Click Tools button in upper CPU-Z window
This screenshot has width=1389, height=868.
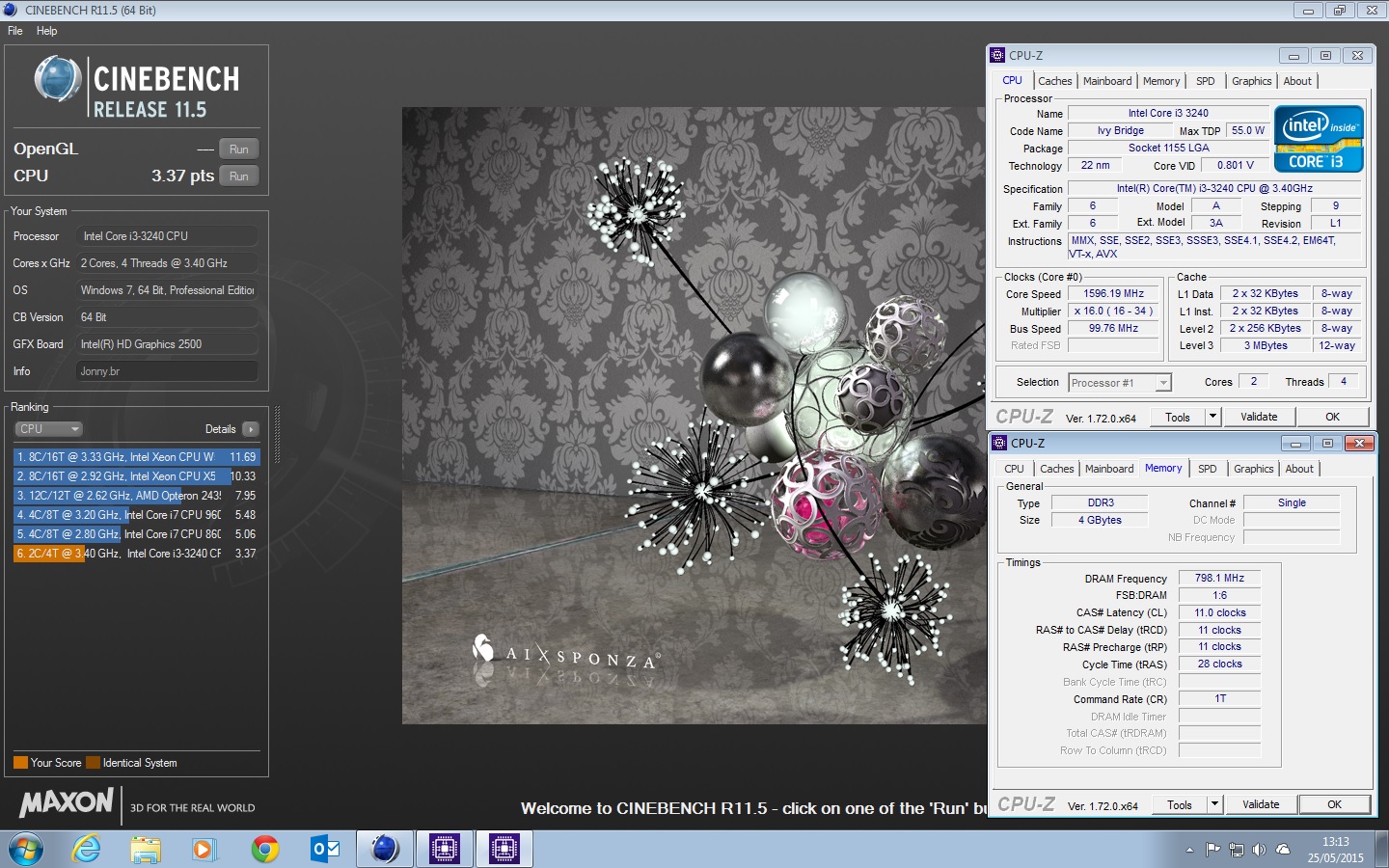coord(1178,418)
